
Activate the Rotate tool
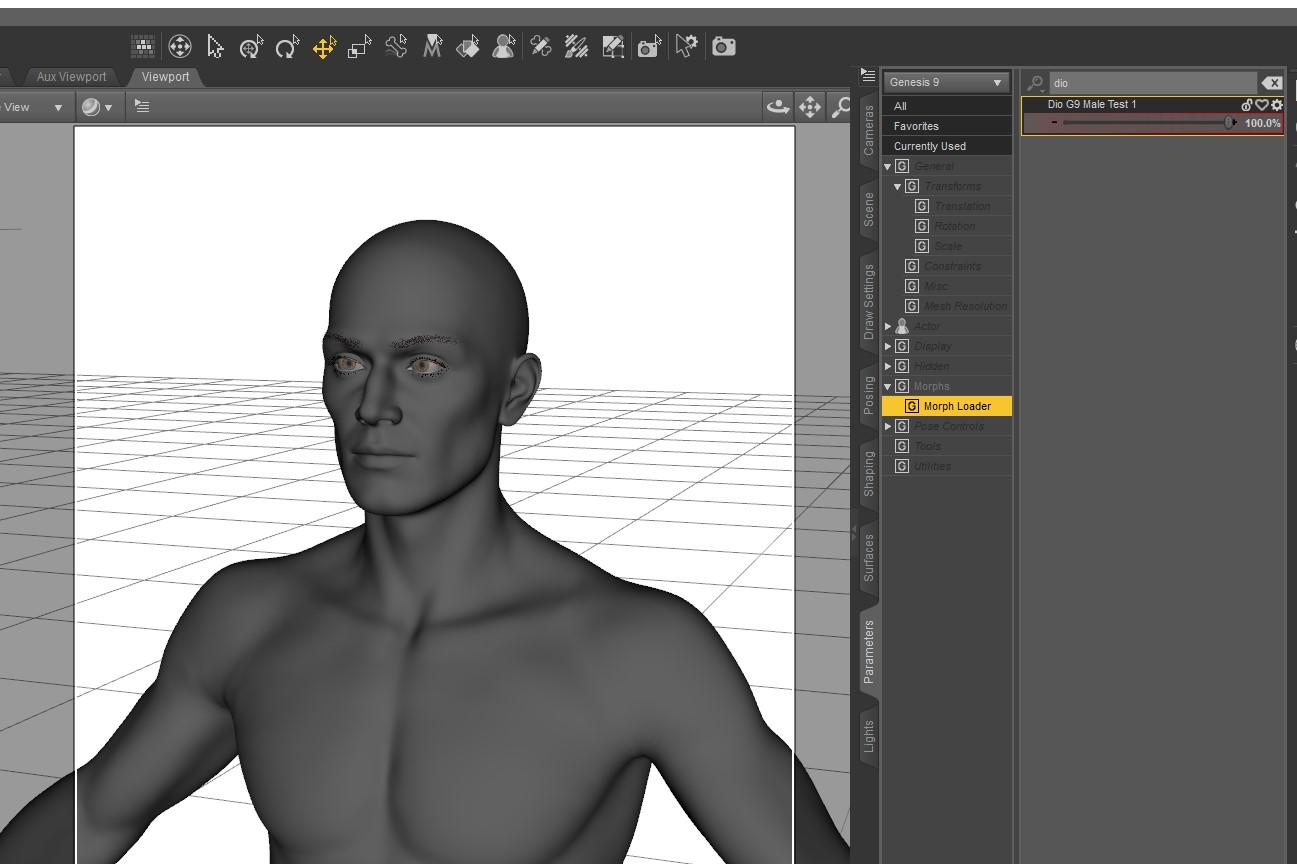point(287,47)
